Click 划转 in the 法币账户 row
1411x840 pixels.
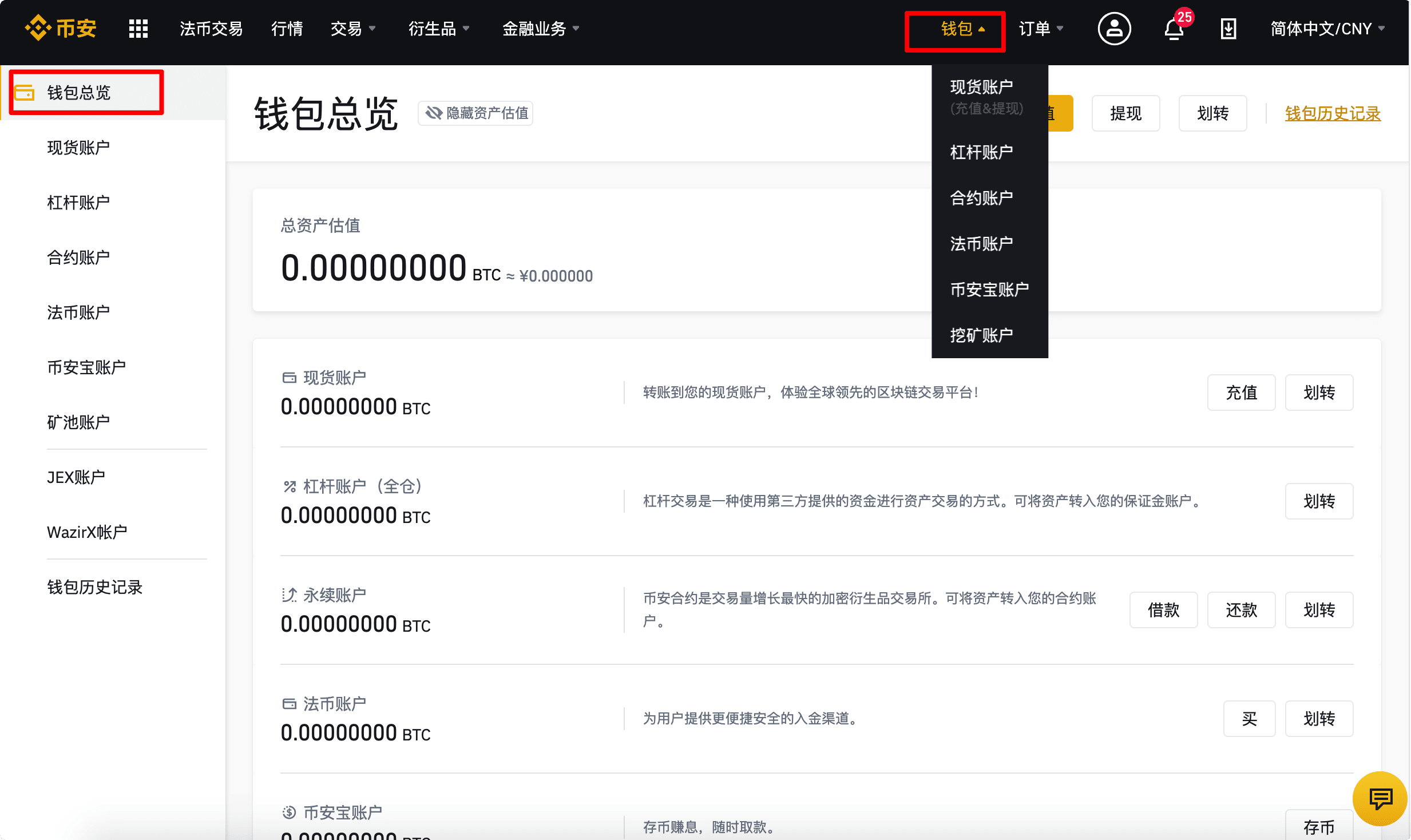click(1319, 719)
